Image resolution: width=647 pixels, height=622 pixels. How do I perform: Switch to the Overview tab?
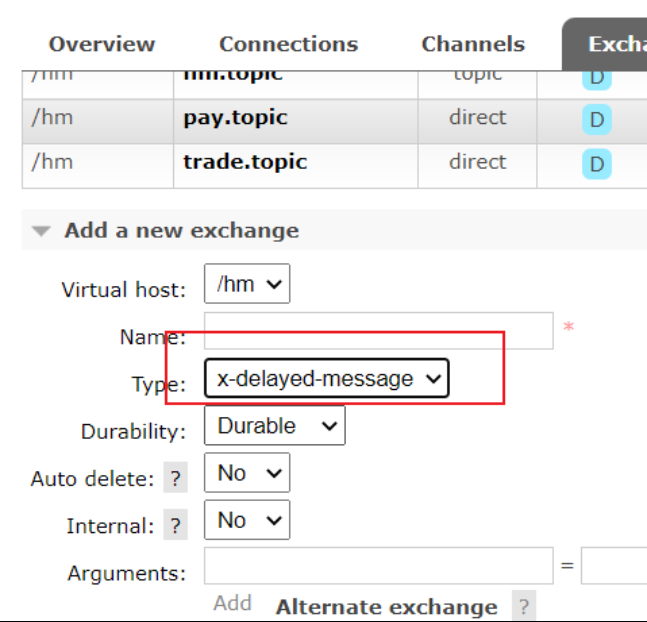[x=102, y=44]
